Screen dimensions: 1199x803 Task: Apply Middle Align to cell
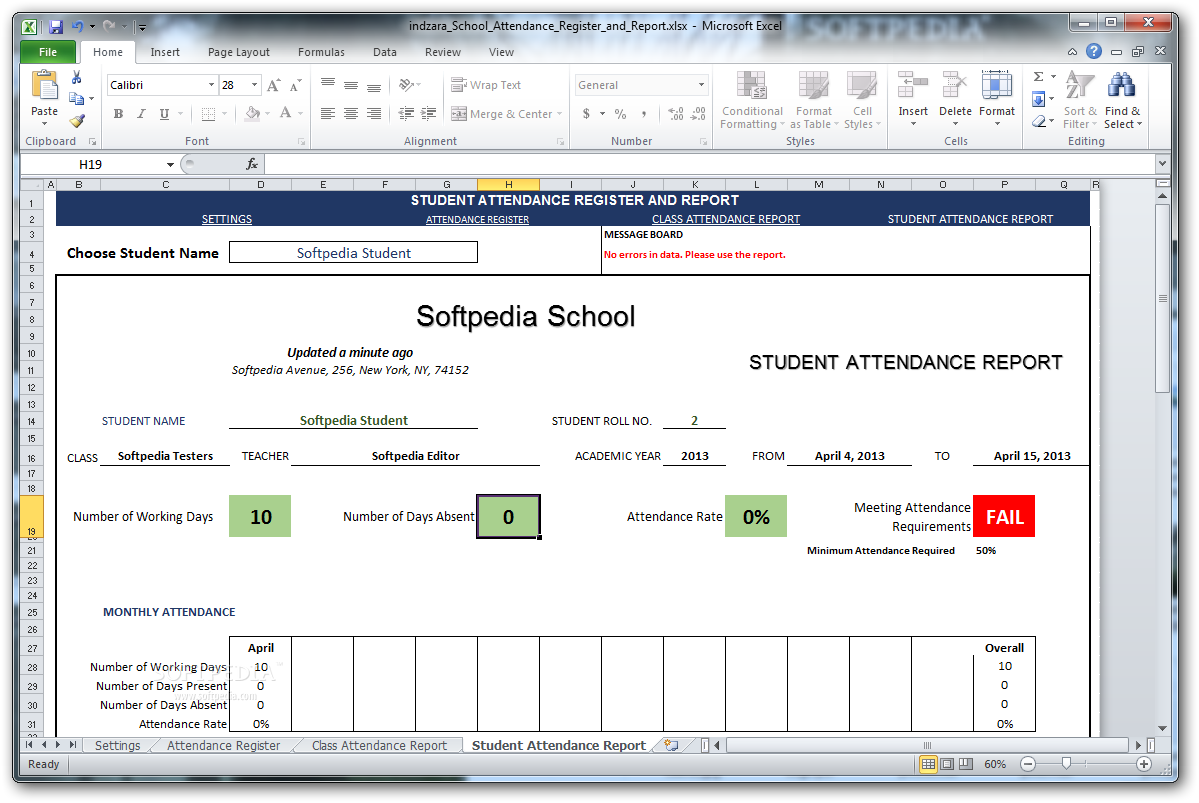point(351,85)
